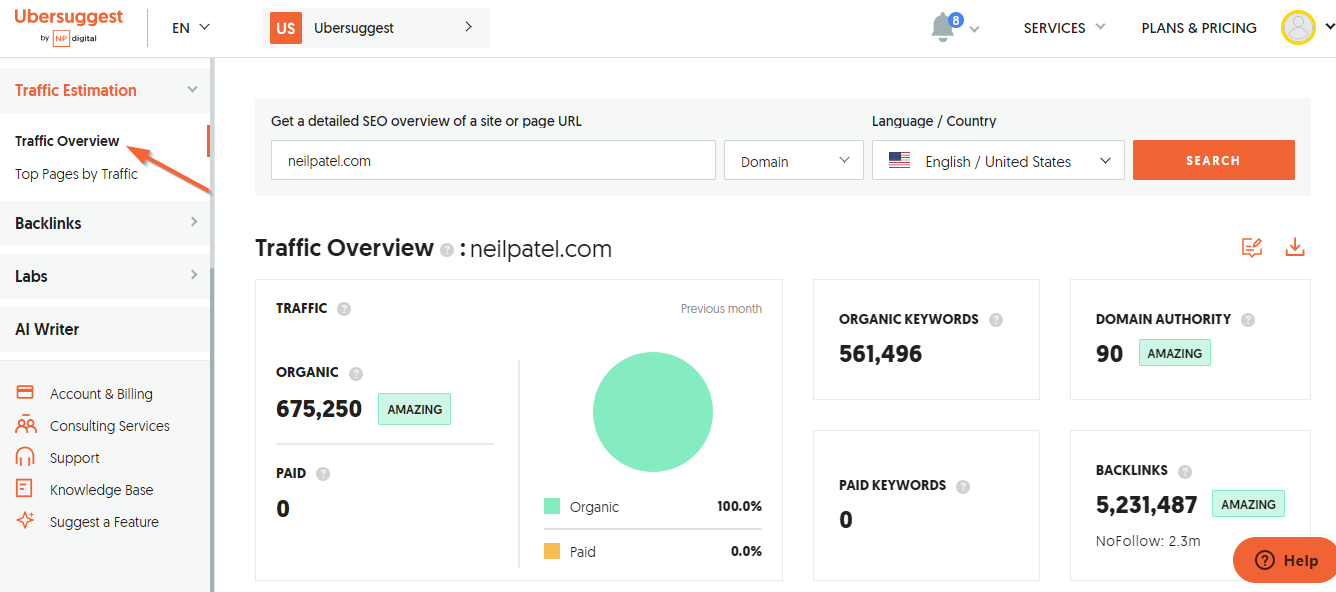Open the AI Writer menu item
This screenshot has width=1336, height=592.
[47, 329]
